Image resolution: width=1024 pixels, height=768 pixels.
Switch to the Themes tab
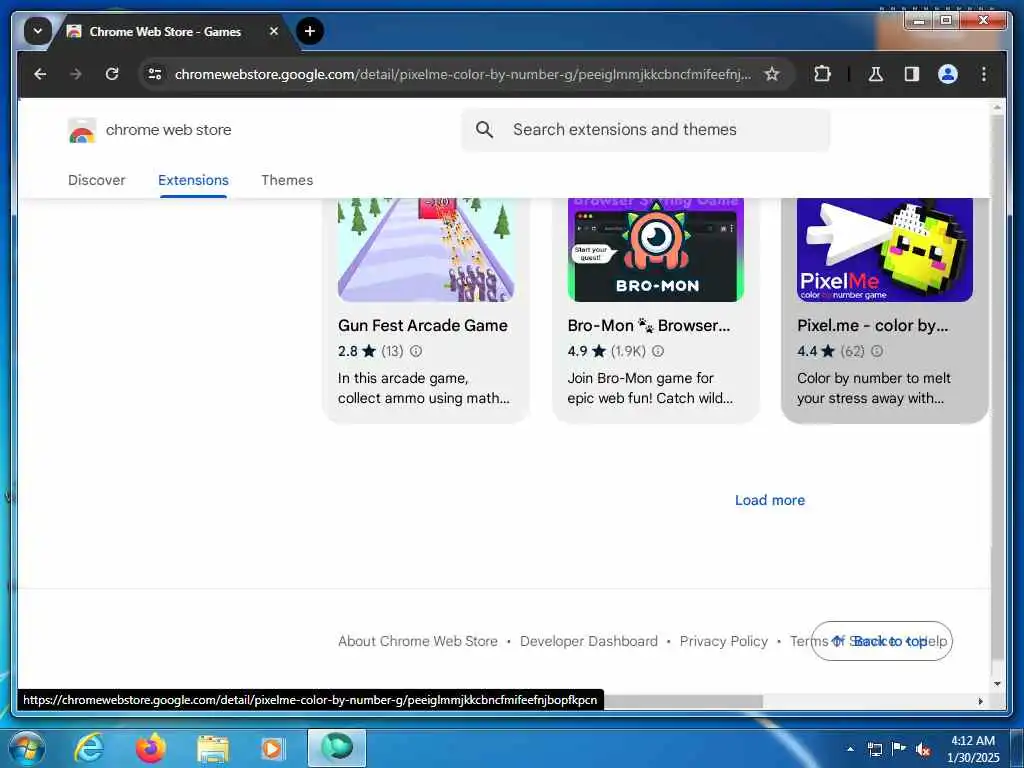[287, 180]
